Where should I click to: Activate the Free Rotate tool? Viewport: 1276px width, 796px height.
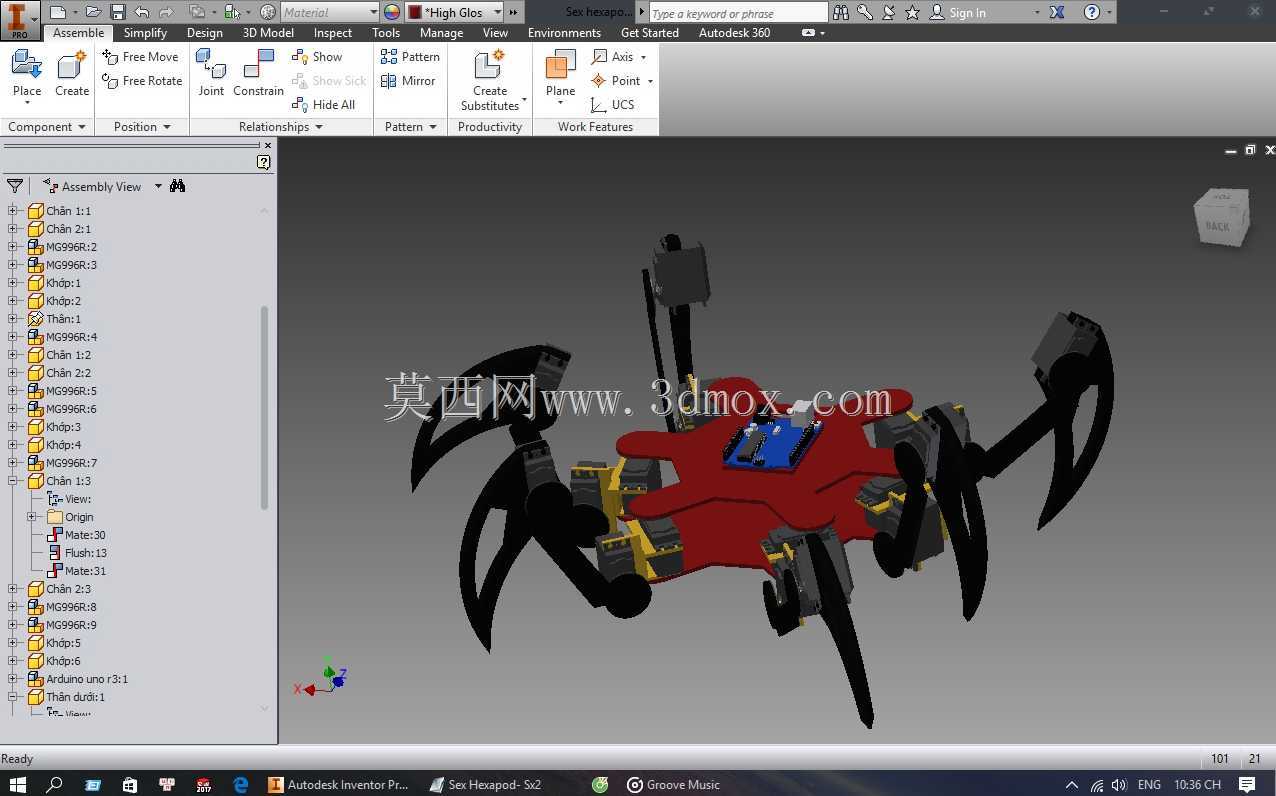[x=142, y=81]
